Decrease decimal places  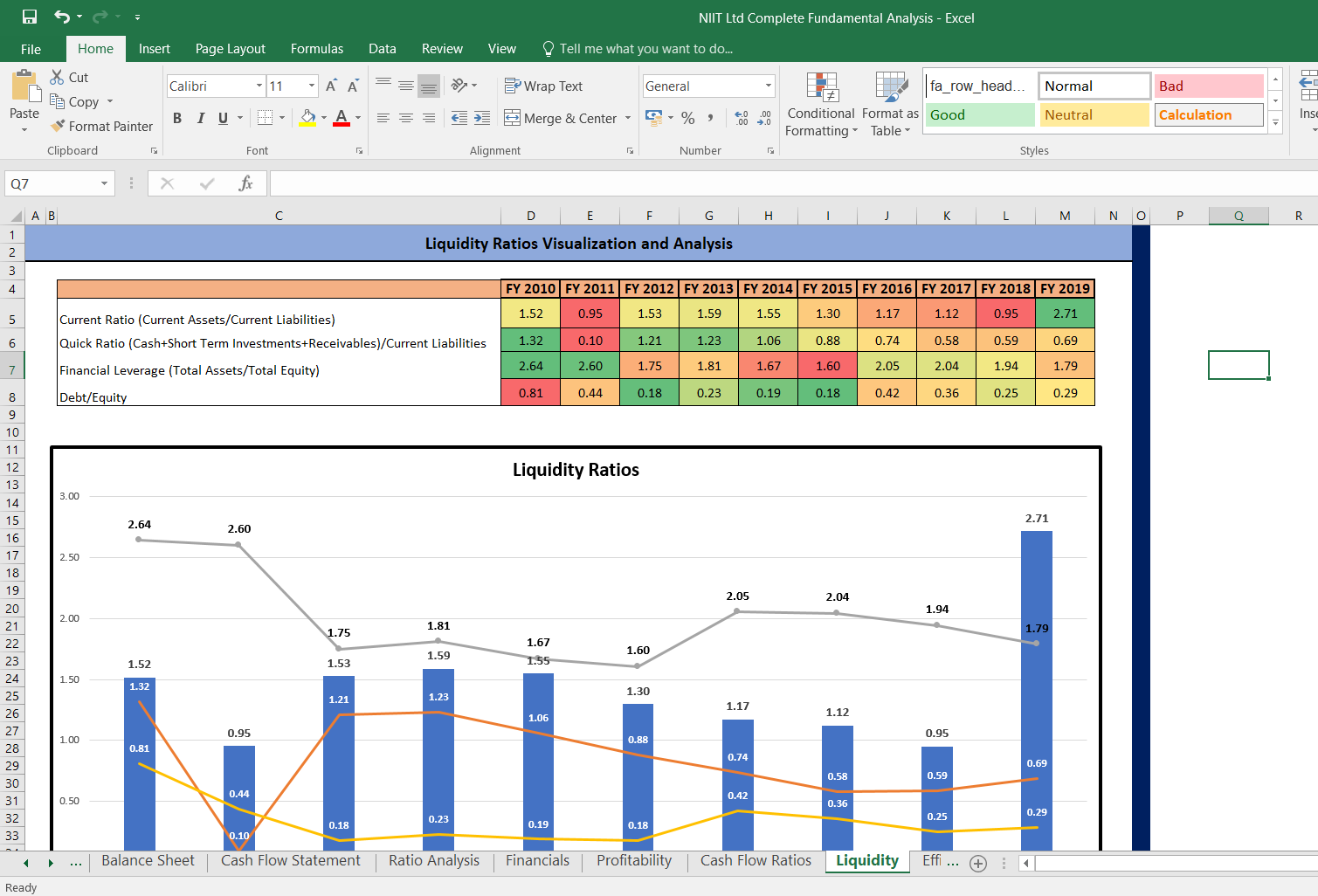(764, 118)
